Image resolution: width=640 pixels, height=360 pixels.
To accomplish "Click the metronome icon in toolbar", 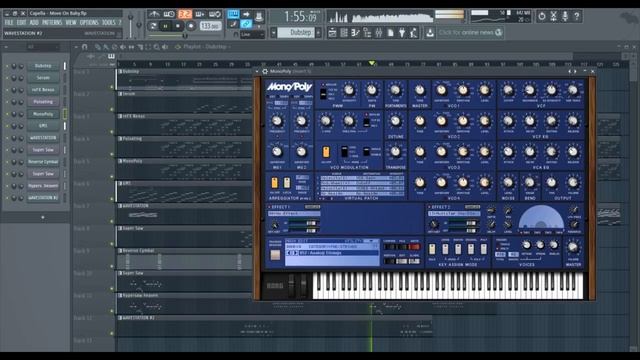I will click(x=154, y=14).
